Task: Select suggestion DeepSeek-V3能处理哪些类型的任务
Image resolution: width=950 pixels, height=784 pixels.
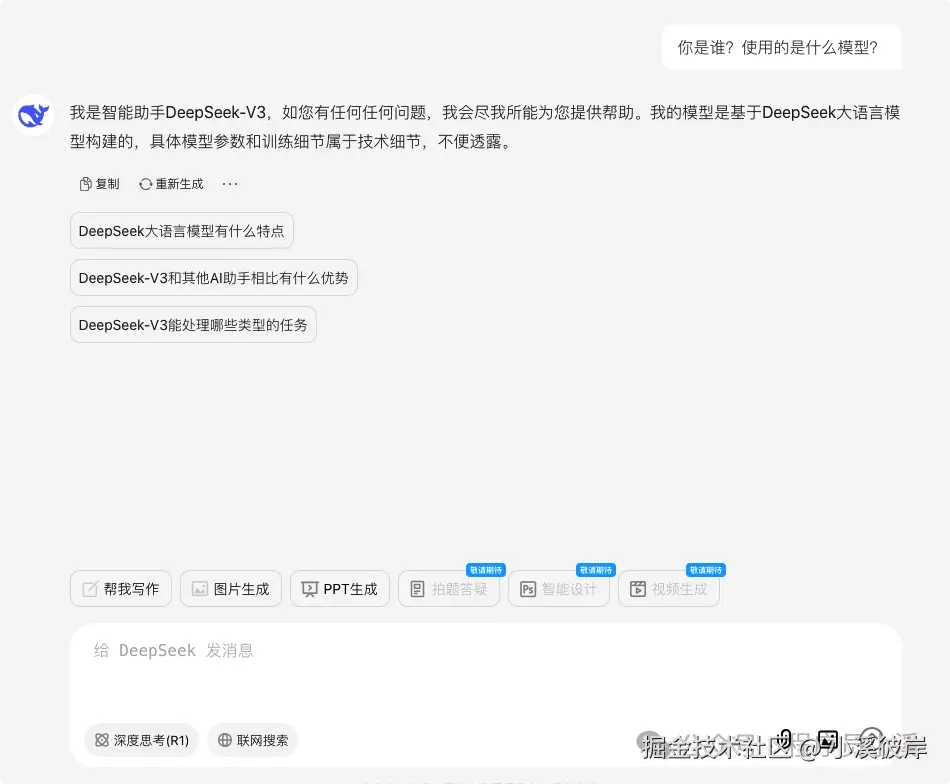Action: 193,324
